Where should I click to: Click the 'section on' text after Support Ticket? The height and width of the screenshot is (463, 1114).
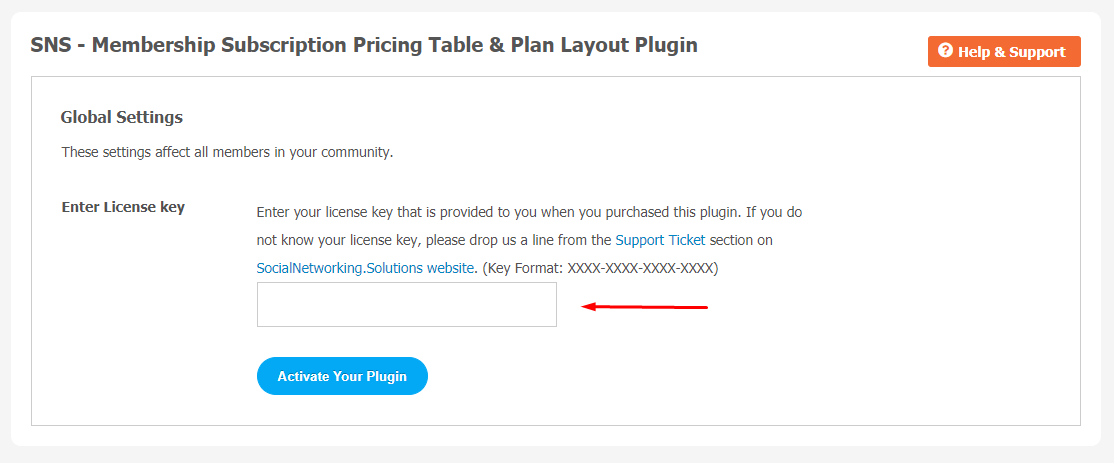741,240
